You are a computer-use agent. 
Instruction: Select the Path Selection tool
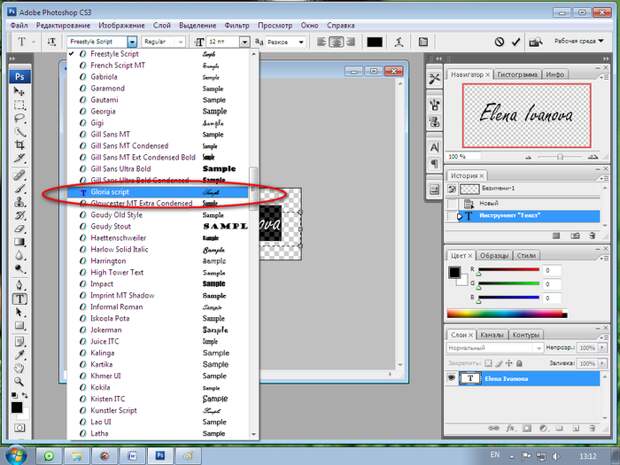coord(19,312)
